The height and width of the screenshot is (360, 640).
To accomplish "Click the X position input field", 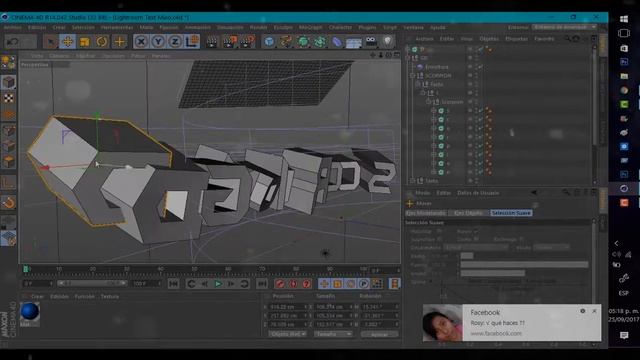I will pyautogui.click(x=287, y=307).
